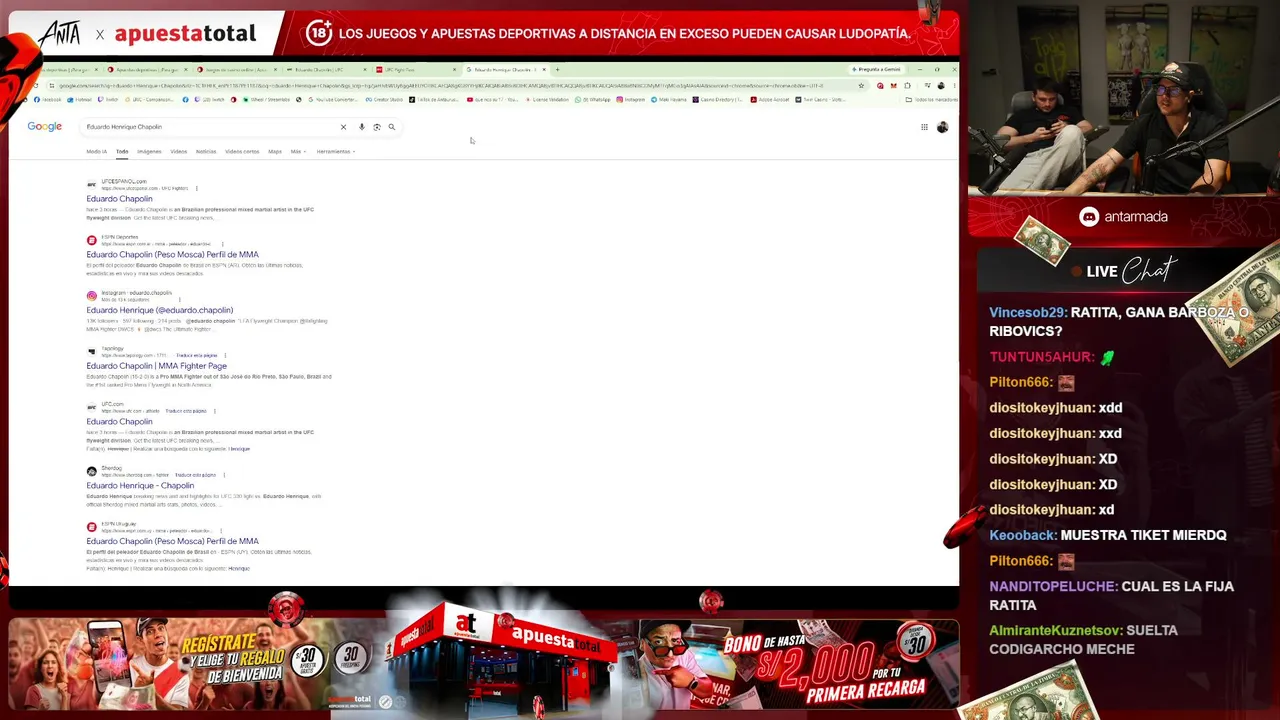Open the Twitch bookmark

pyautogui.click(x=108, y=99)
